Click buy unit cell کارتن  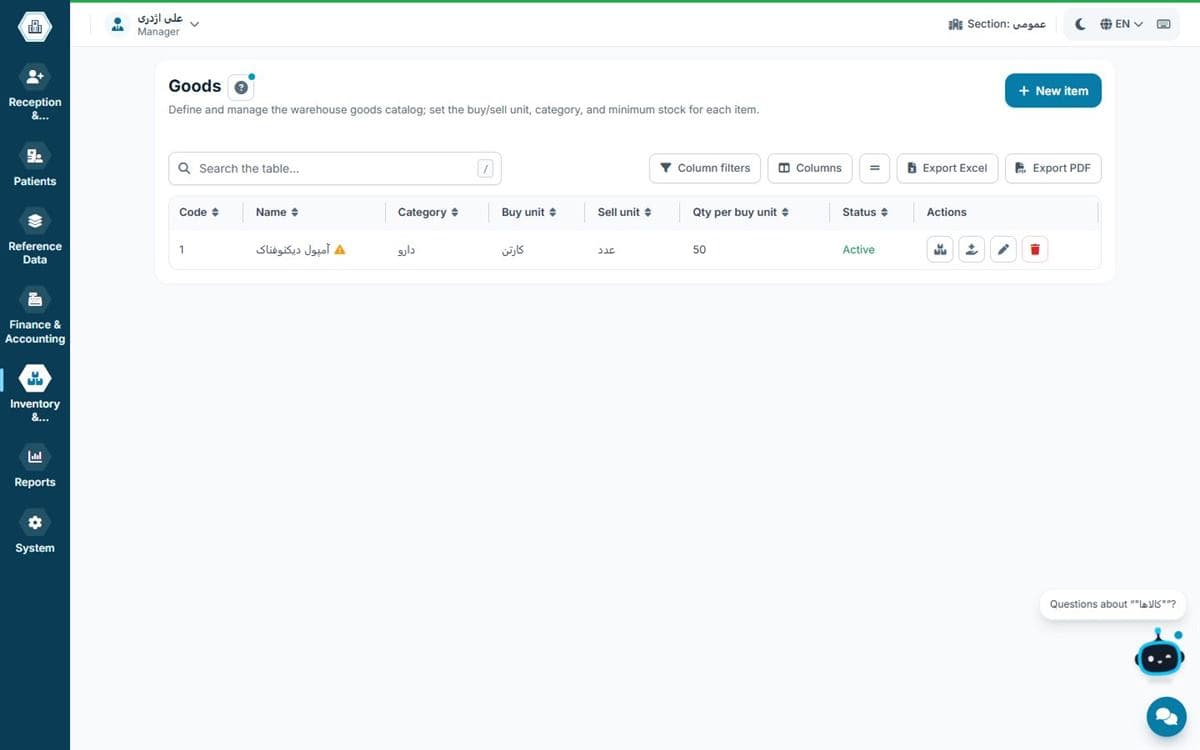pyautogui.click(x=513, y=250)
